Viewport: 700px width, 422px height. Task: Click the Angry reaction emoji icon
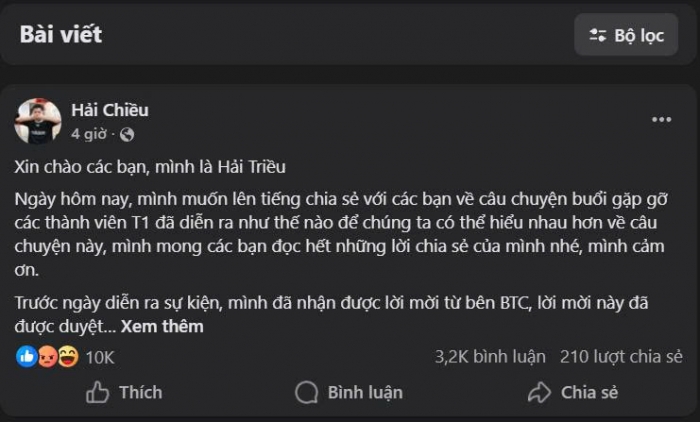[x=47, y=357]
